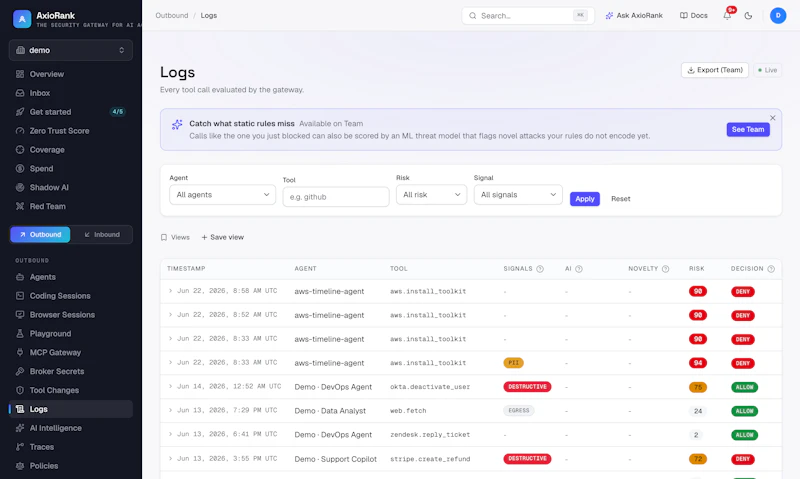
Task: Expand the 8:58 AM log row
Action: tap(170, 291)
